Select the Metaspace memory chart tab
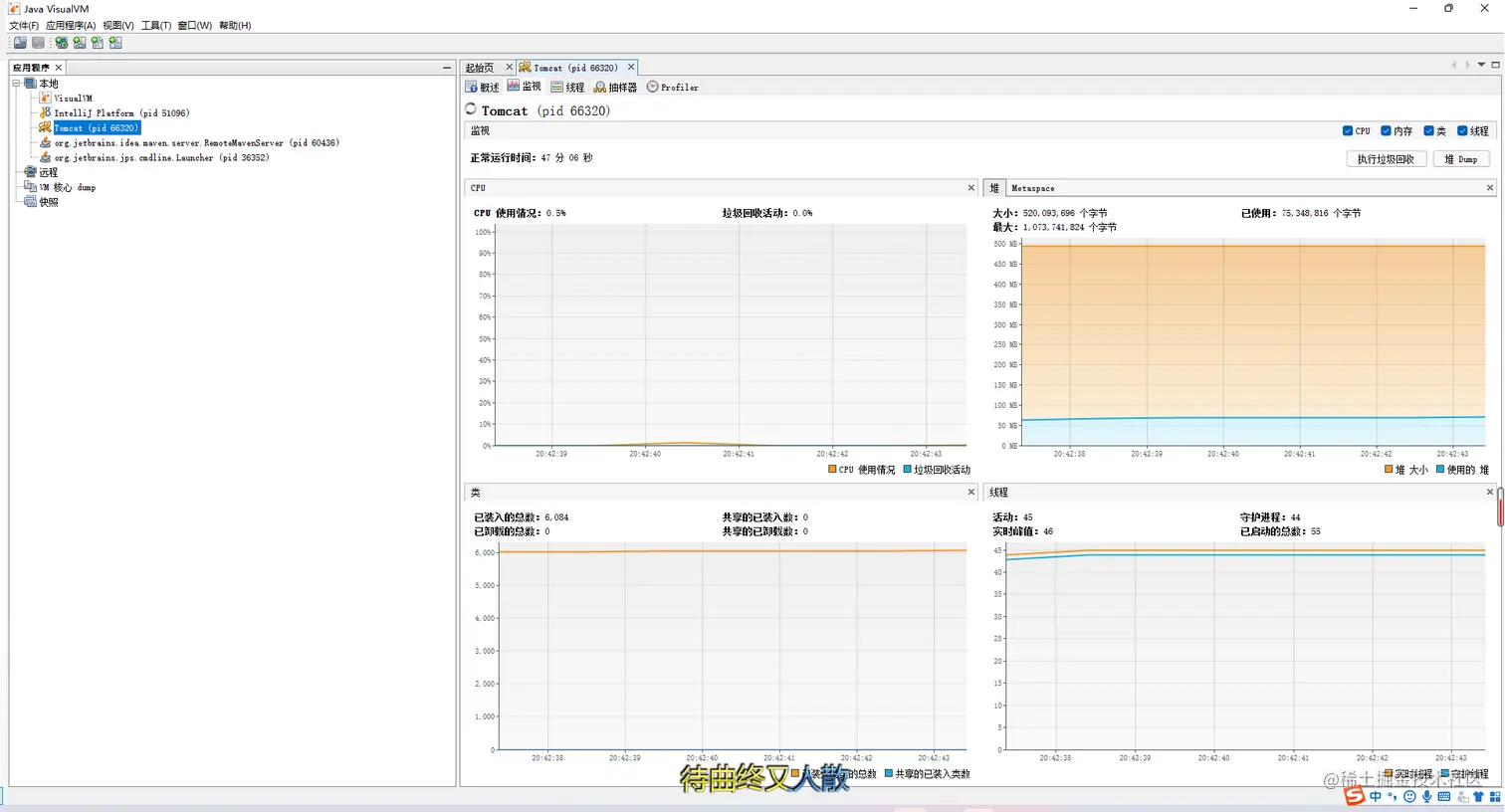The height and width of the screenshot is (812, 1505). tap(1032, 188)
